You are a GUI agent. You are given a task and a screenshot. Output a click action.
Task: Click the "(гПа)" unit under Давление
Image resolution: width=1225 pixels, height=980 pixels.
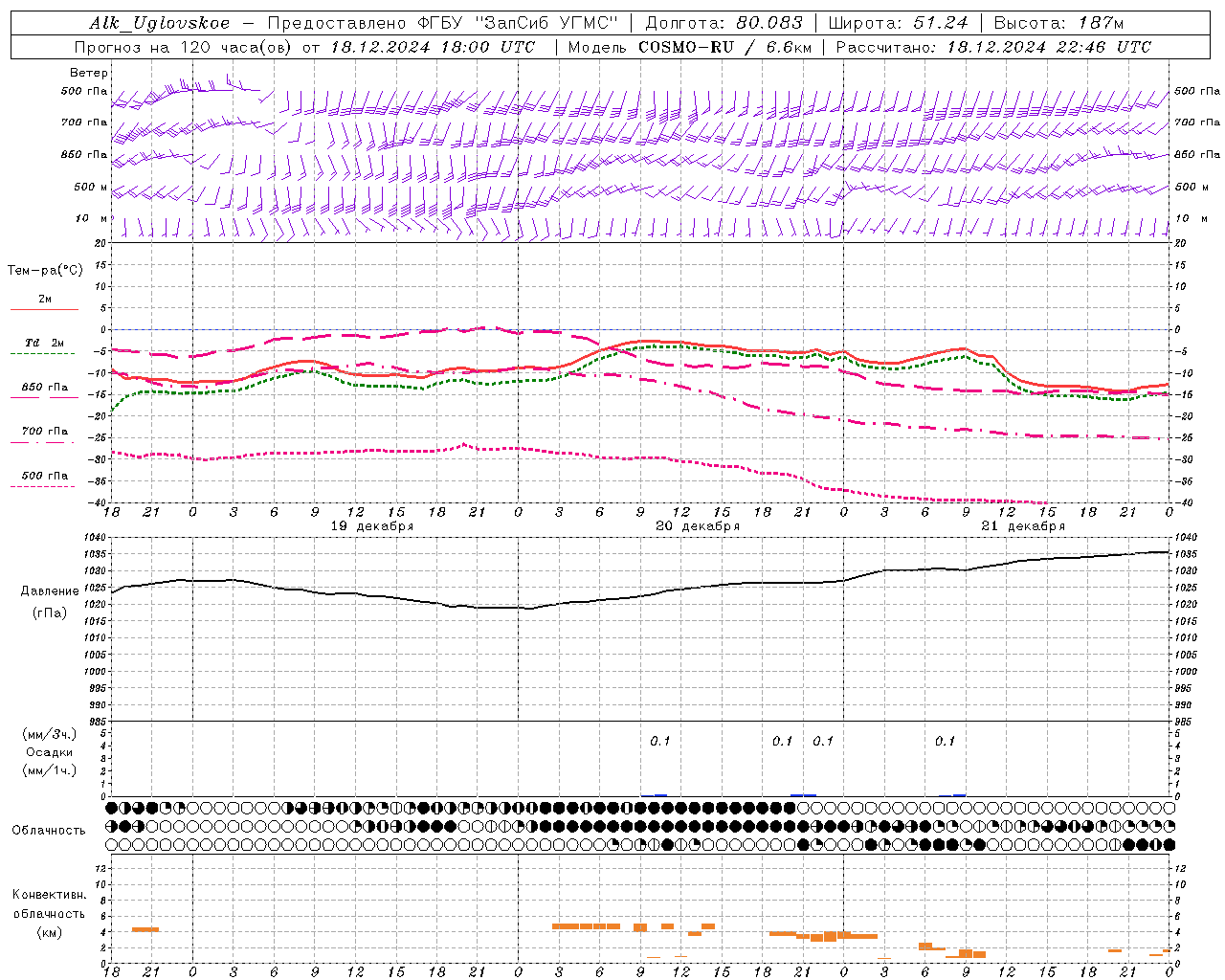[50, 612]
